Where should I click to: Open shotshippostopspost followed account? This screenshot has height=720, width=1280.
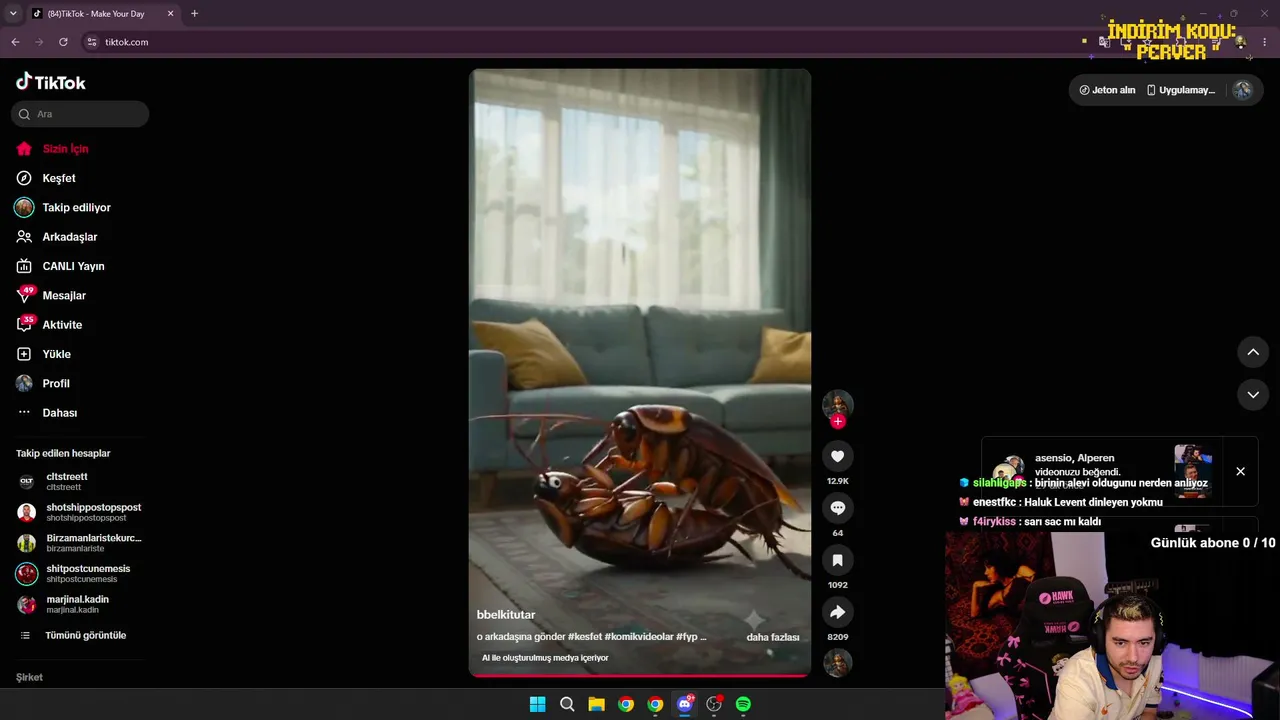point(80,512)
